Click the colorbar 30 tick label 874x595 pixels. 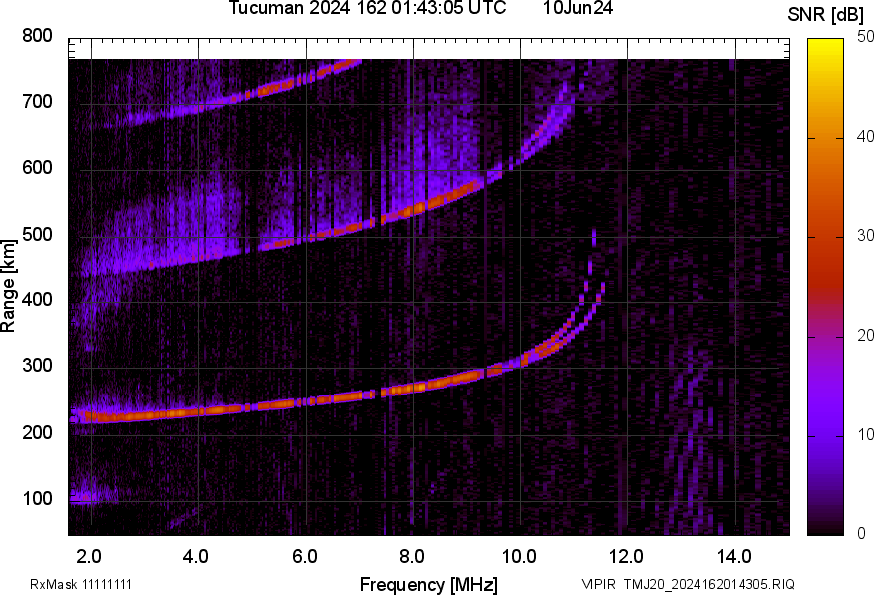point(865,235)
